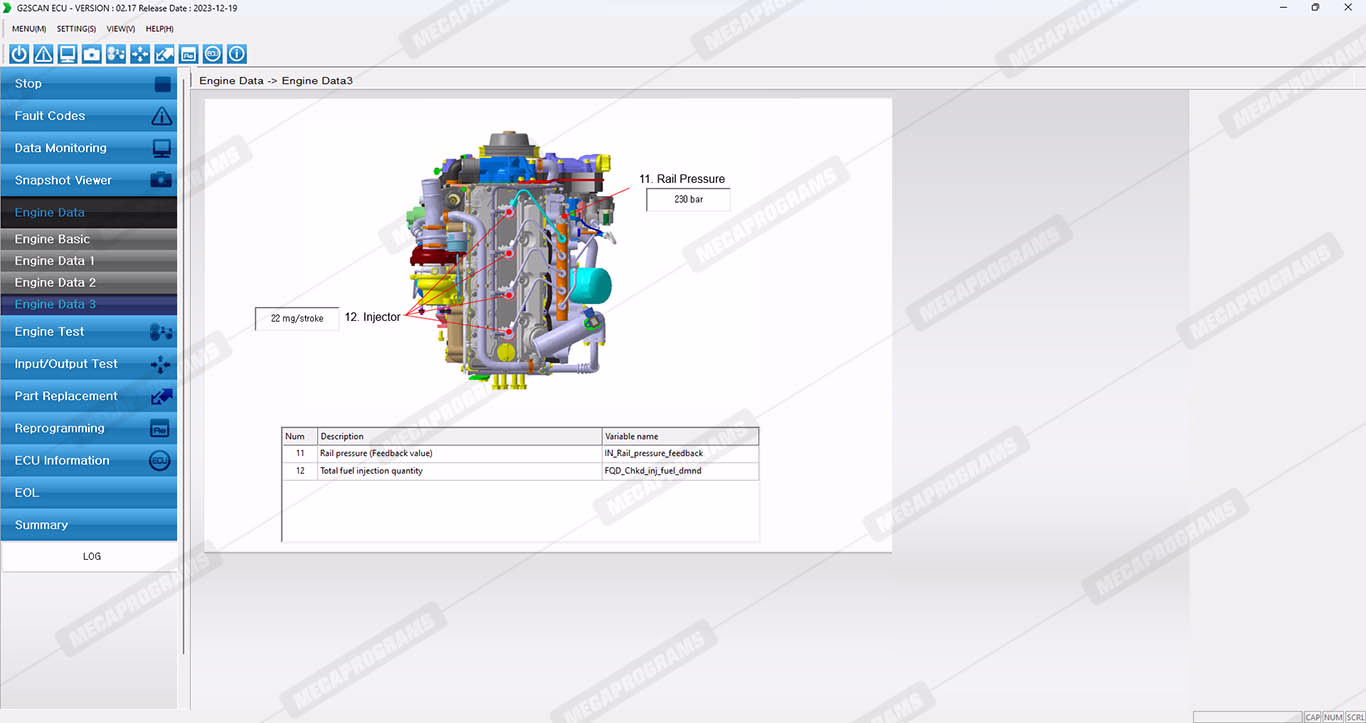
Task: Click the part replacement toolbar icon
Action: 164,54
